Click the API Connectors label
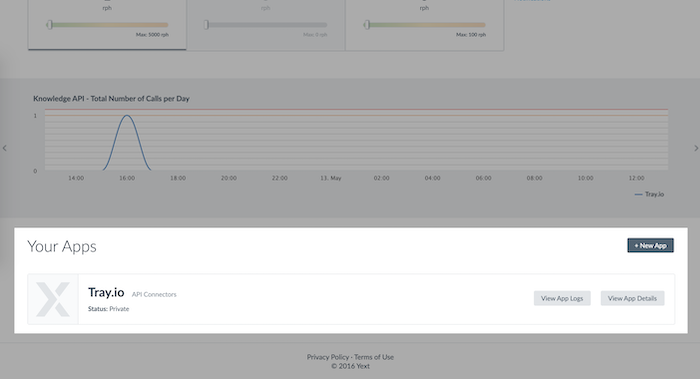700x379 pixels. 154,294
